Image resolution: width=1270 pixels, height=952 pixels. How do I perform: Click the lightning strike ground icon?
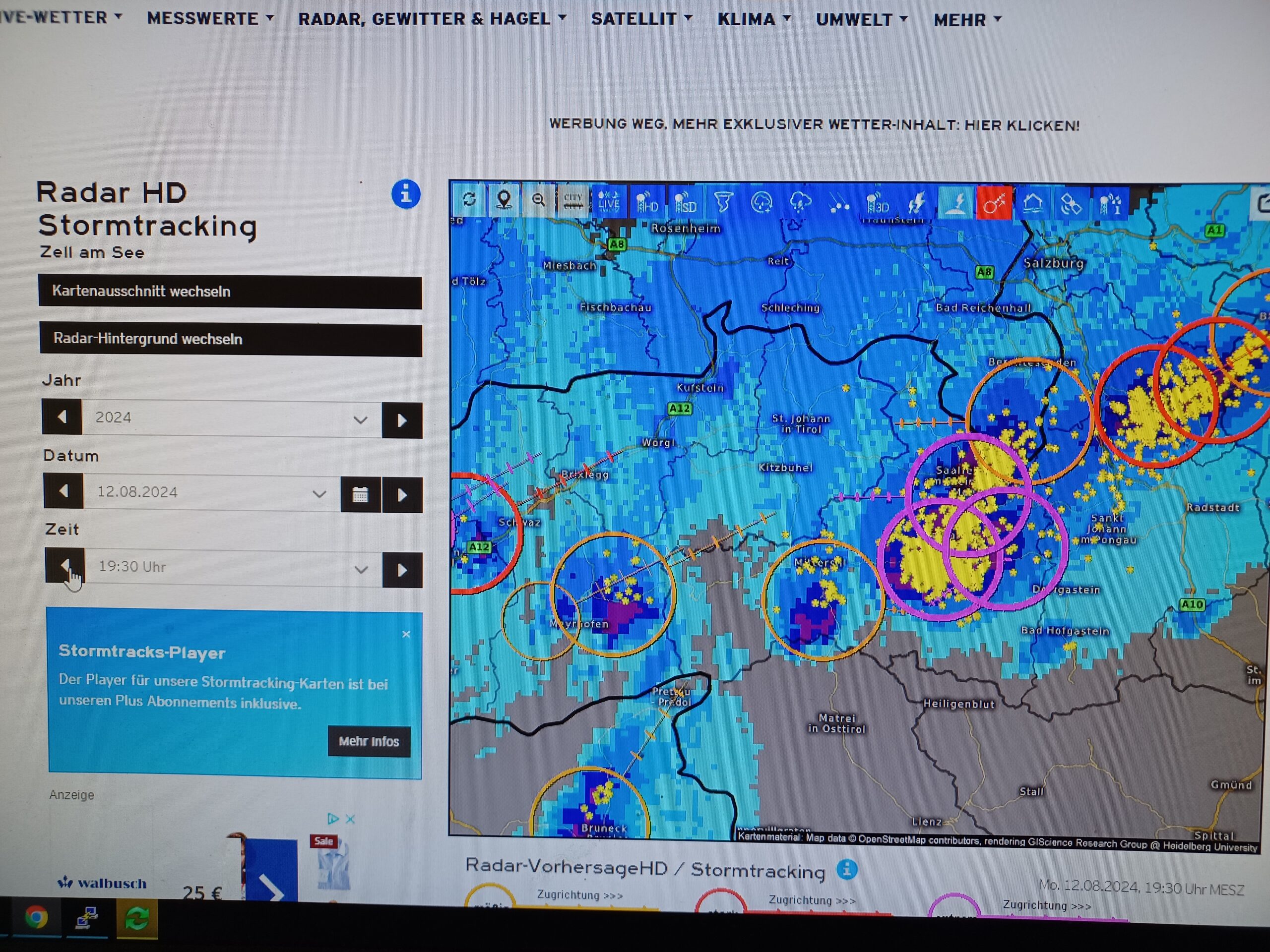(955, 203)
